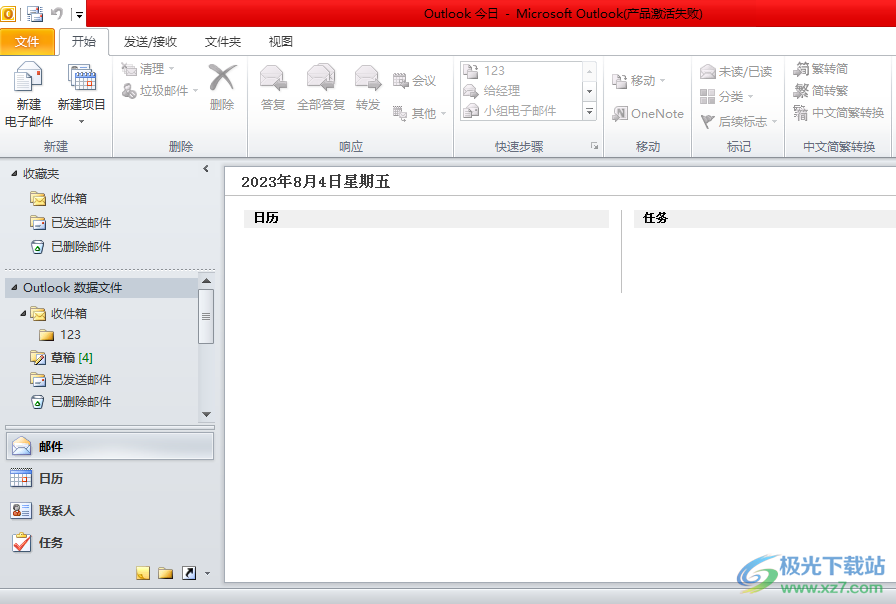Open the 分类 categorize dropdown
The height and width of the screenshot is (604, 896).
point(726,97)
